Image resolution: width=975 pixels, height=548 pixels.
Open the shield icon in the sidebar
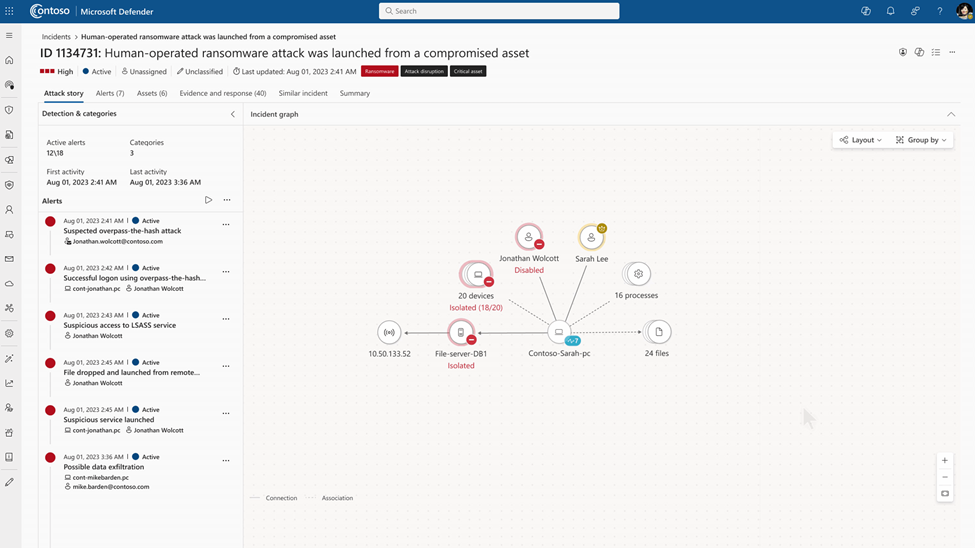[x=9, y=110]
